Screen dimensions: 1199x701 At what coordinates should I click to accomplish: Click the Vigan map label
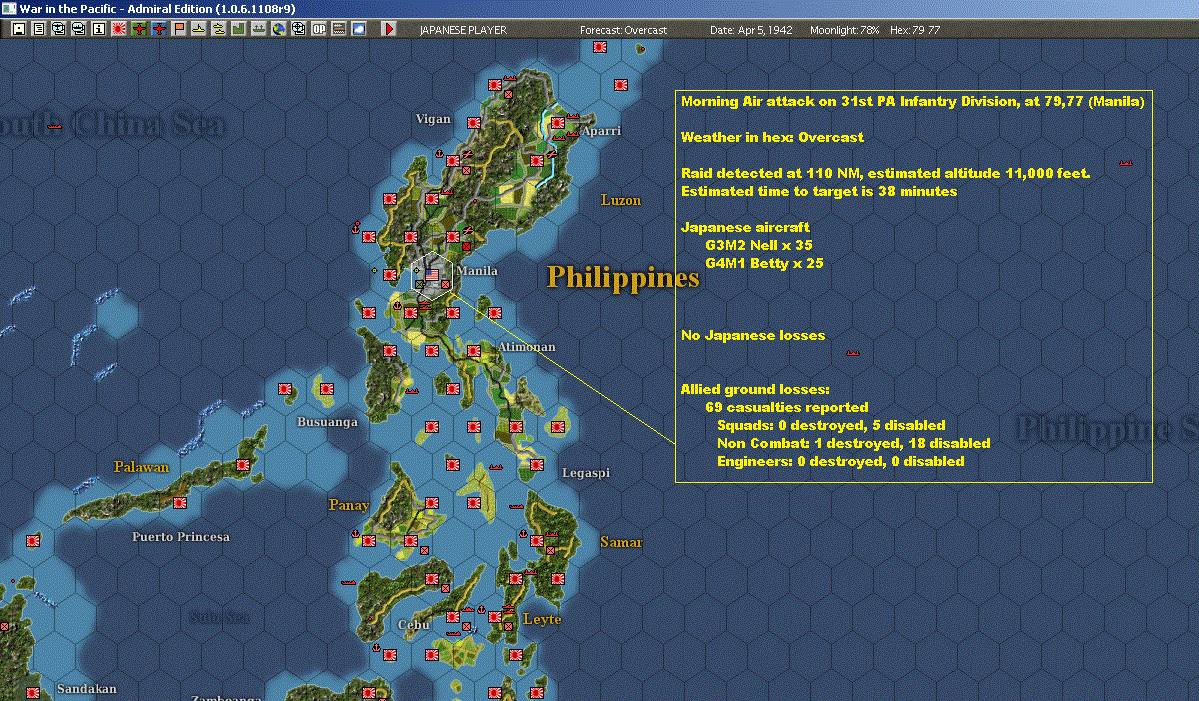tap(433, 118)
